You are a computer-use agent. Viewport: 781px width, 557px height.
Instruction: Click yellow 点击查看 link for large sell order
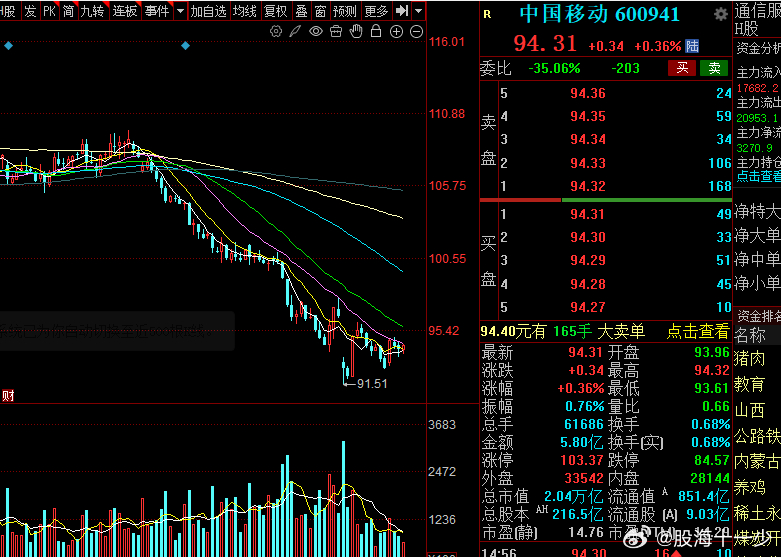[x=698, y=331]
